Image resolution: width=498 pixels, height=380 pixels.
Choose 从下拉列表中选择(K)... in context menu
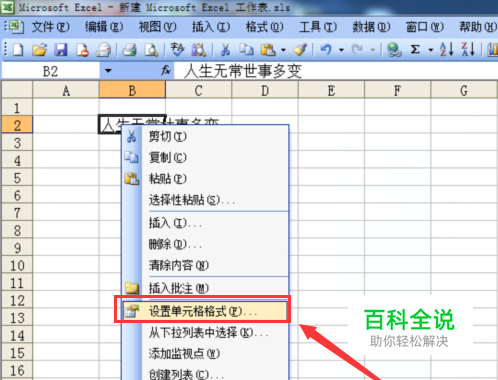coord(205,332)
